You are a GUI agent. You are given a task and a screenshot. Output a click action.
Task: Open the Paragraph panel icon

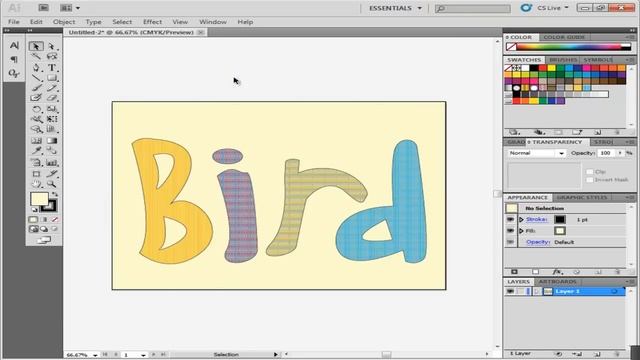14,60
